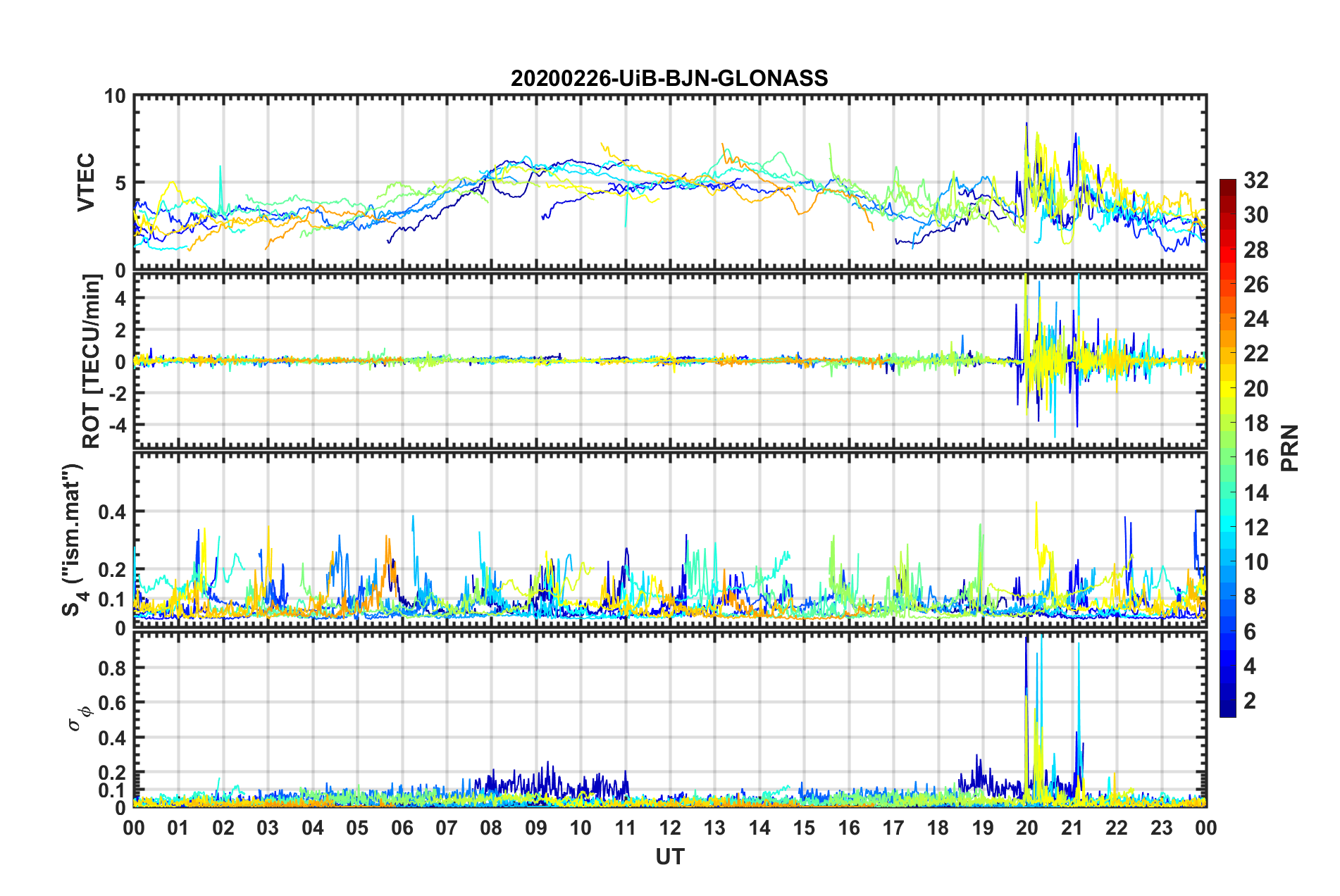The image size is (1340, 896).
Task: Click VTEC axis tick label "5"
Action: tap(120, 183)
